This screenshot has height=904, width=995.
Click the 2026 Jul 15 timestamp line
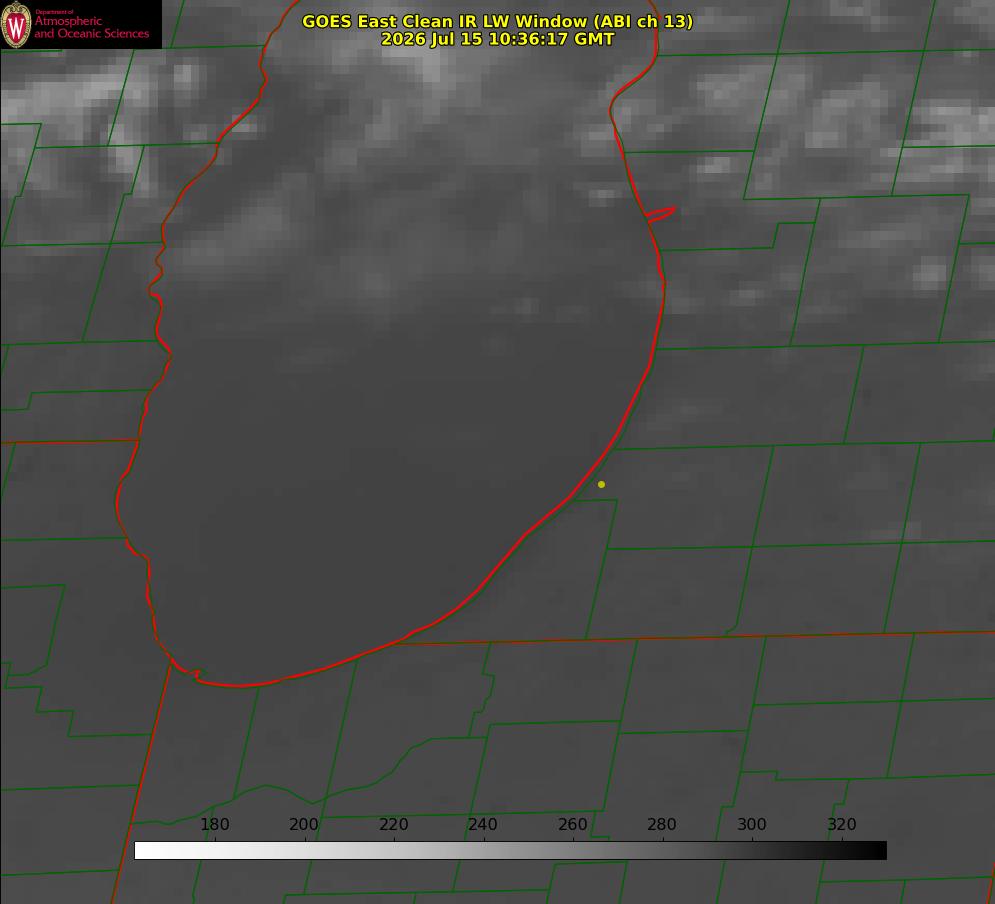497,39
